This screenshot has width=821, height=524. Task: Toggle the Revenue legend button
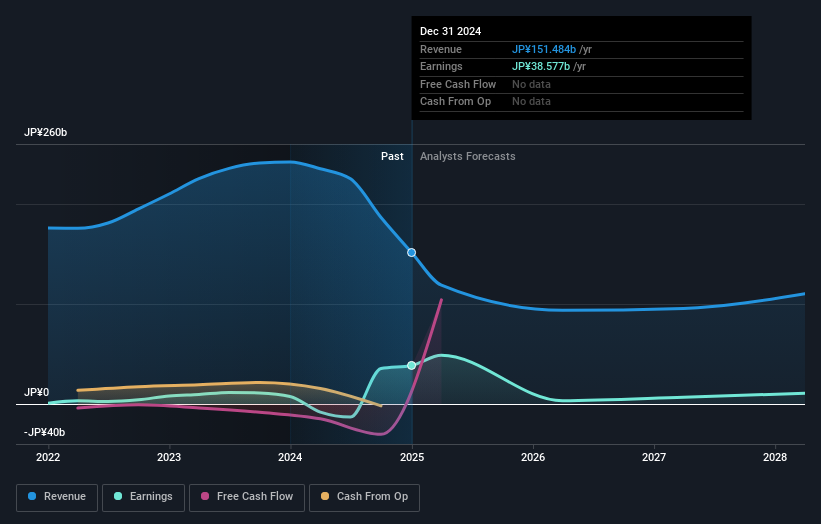57,497
